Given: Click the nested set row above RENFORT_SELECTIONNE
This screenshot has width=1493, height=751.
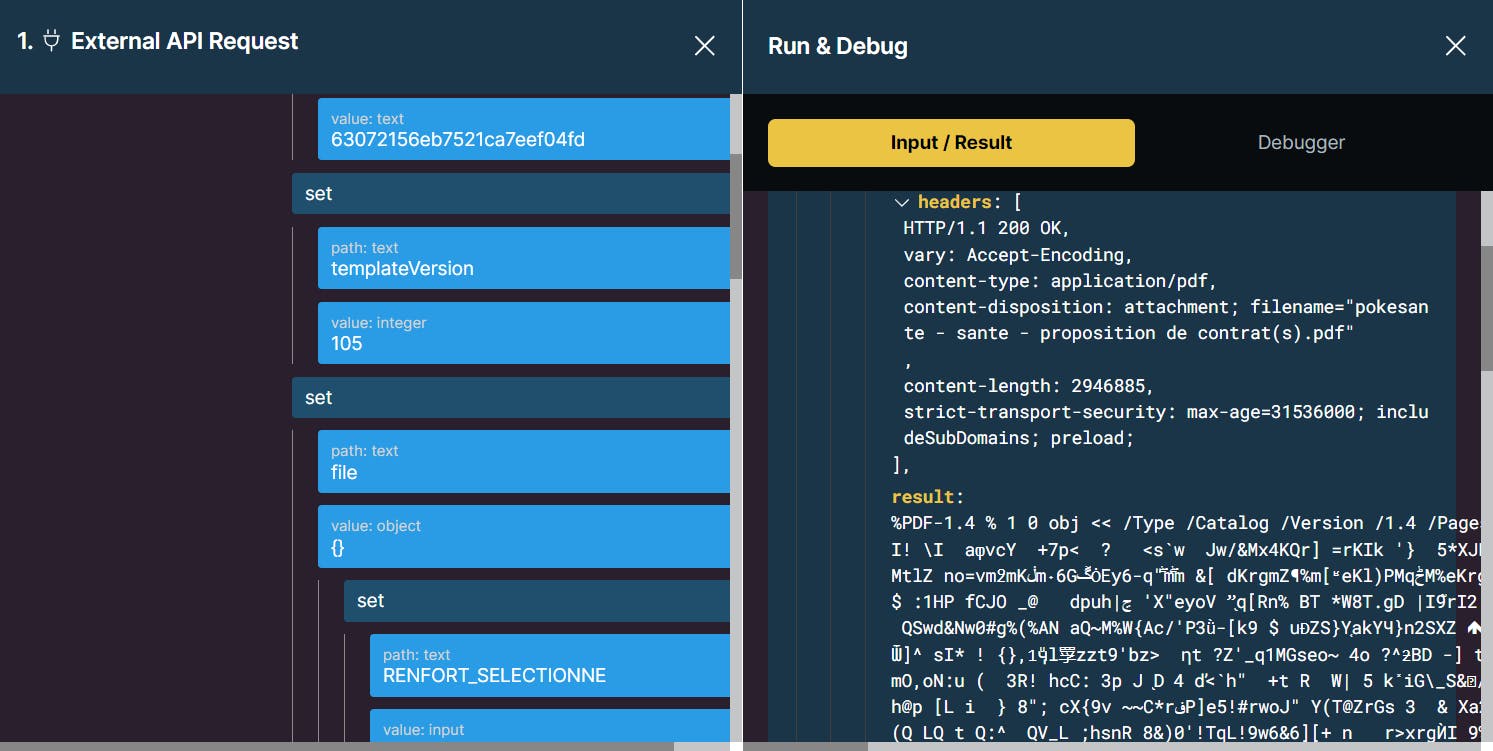Looking at the screenshot, I should 537,601.
